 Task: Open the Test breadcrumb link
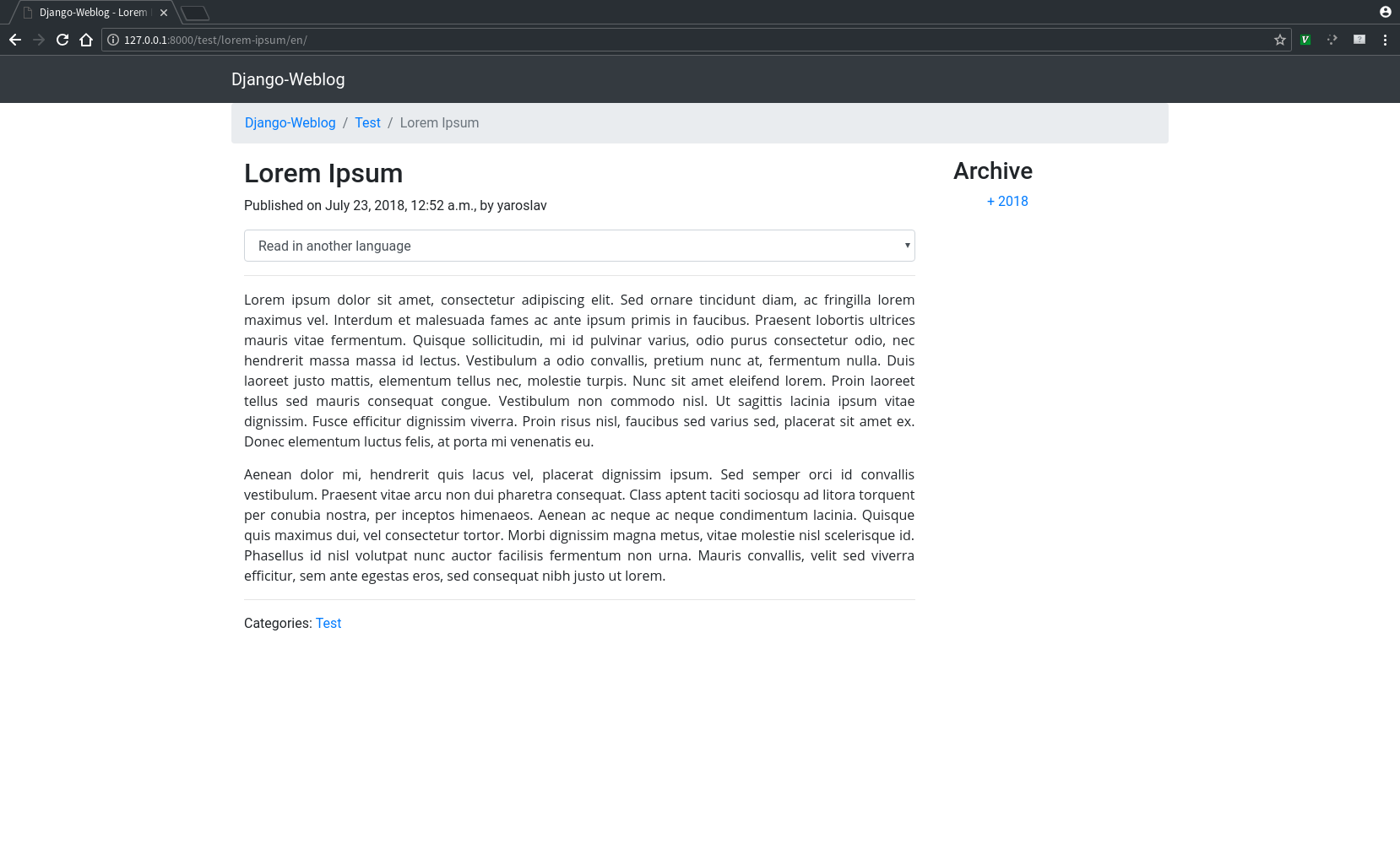pos(367,122)
